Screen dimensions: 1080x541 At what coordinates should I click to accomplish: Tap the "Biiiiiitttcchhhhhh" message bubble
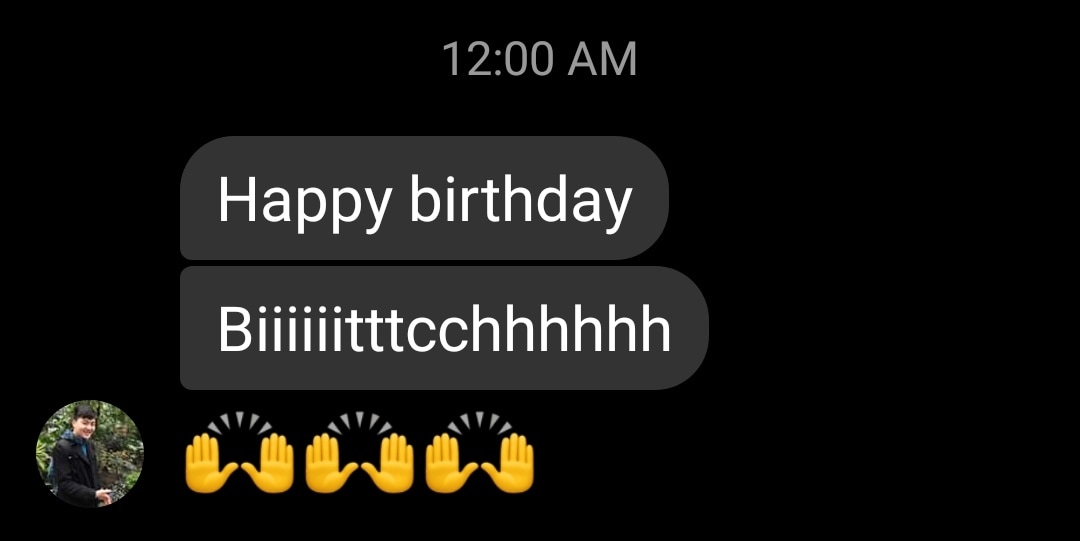coord(444,328)
